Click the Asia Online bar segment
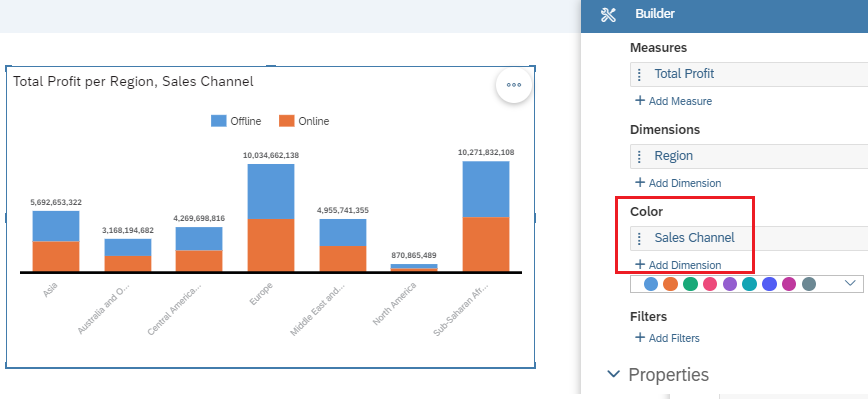Viewport: 868px width, 399px height. point(56,256)
